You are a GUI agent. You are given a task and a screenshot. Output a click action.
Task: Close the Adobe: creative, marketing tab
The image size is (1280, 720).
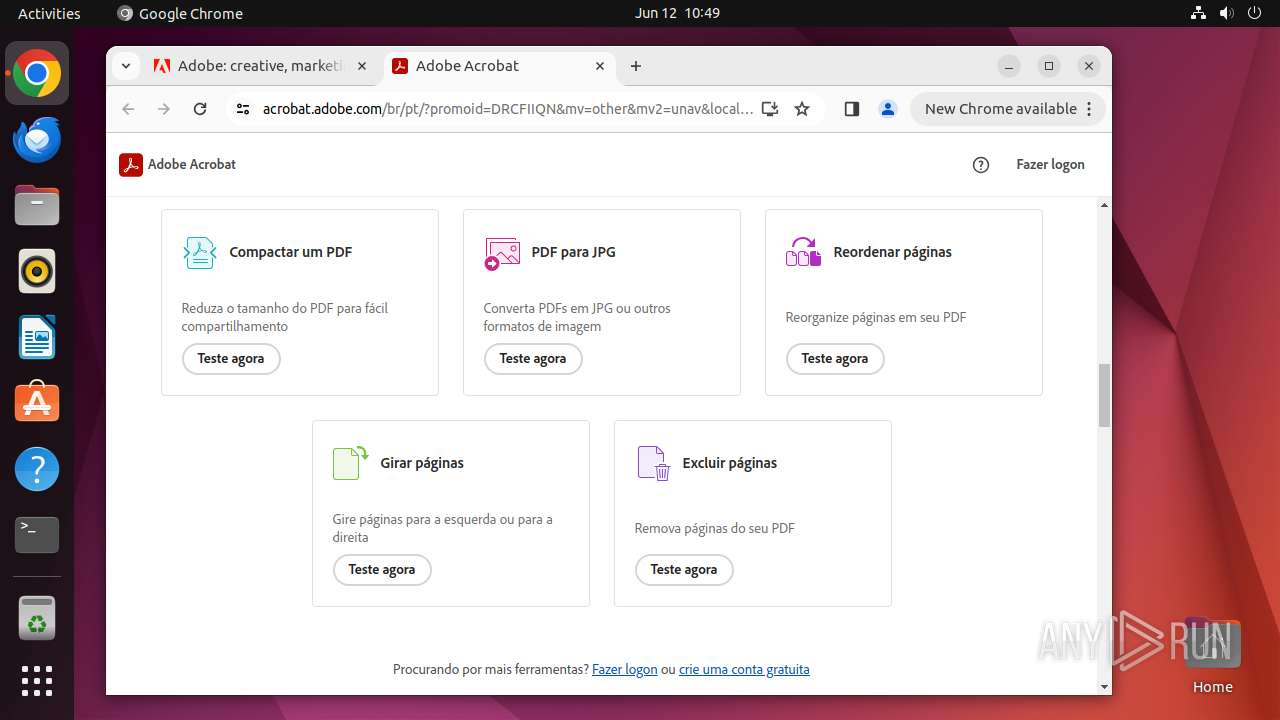pos(362,66)
